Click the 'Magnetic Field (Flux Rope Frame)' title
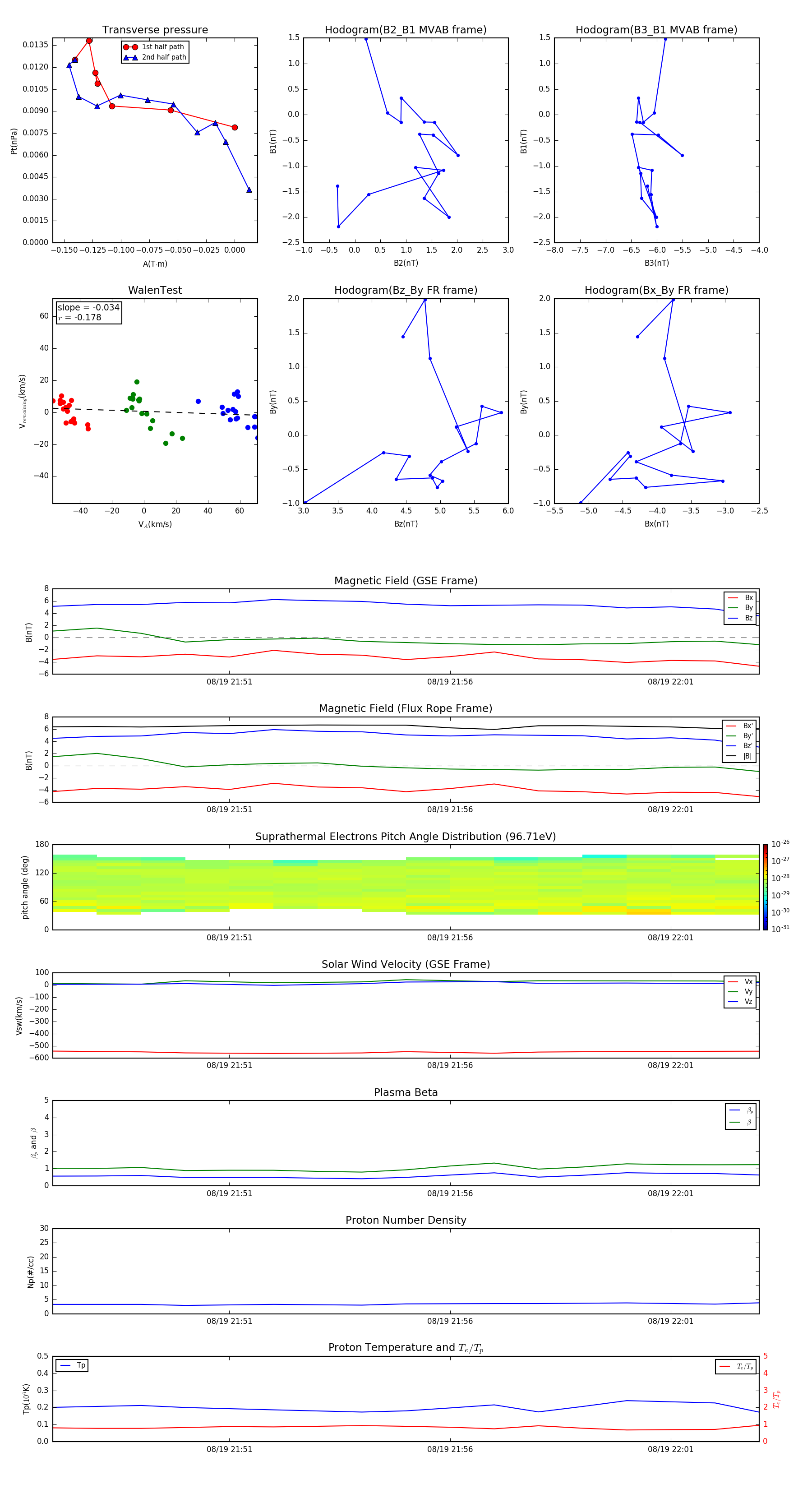The height and width of the screenshot is (1489, 812). (406, 708)
